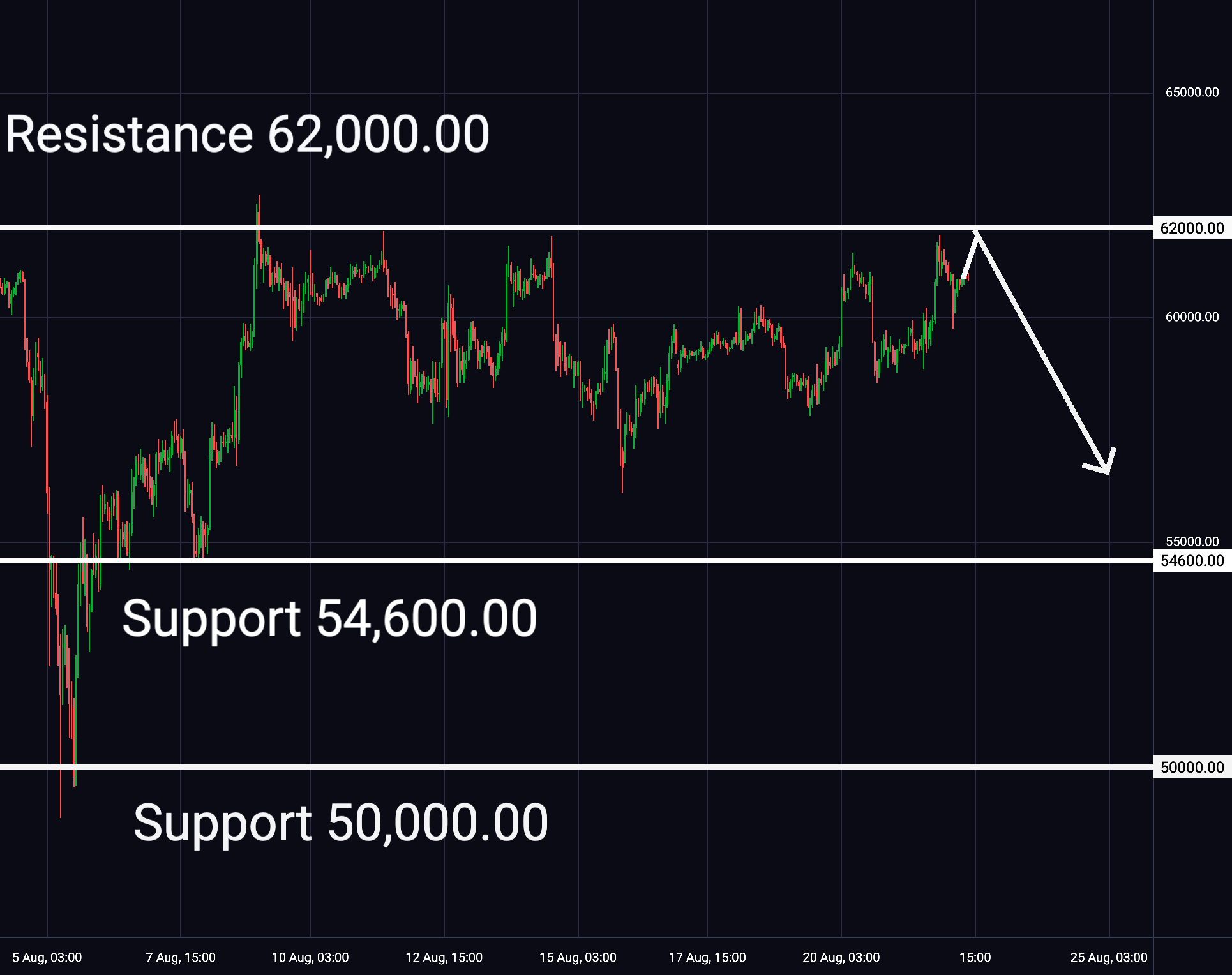This screenshot has height=975, width=1232.
Task: Select the Support 54,600.00 text annotation
Action: [x=329, y=618]
